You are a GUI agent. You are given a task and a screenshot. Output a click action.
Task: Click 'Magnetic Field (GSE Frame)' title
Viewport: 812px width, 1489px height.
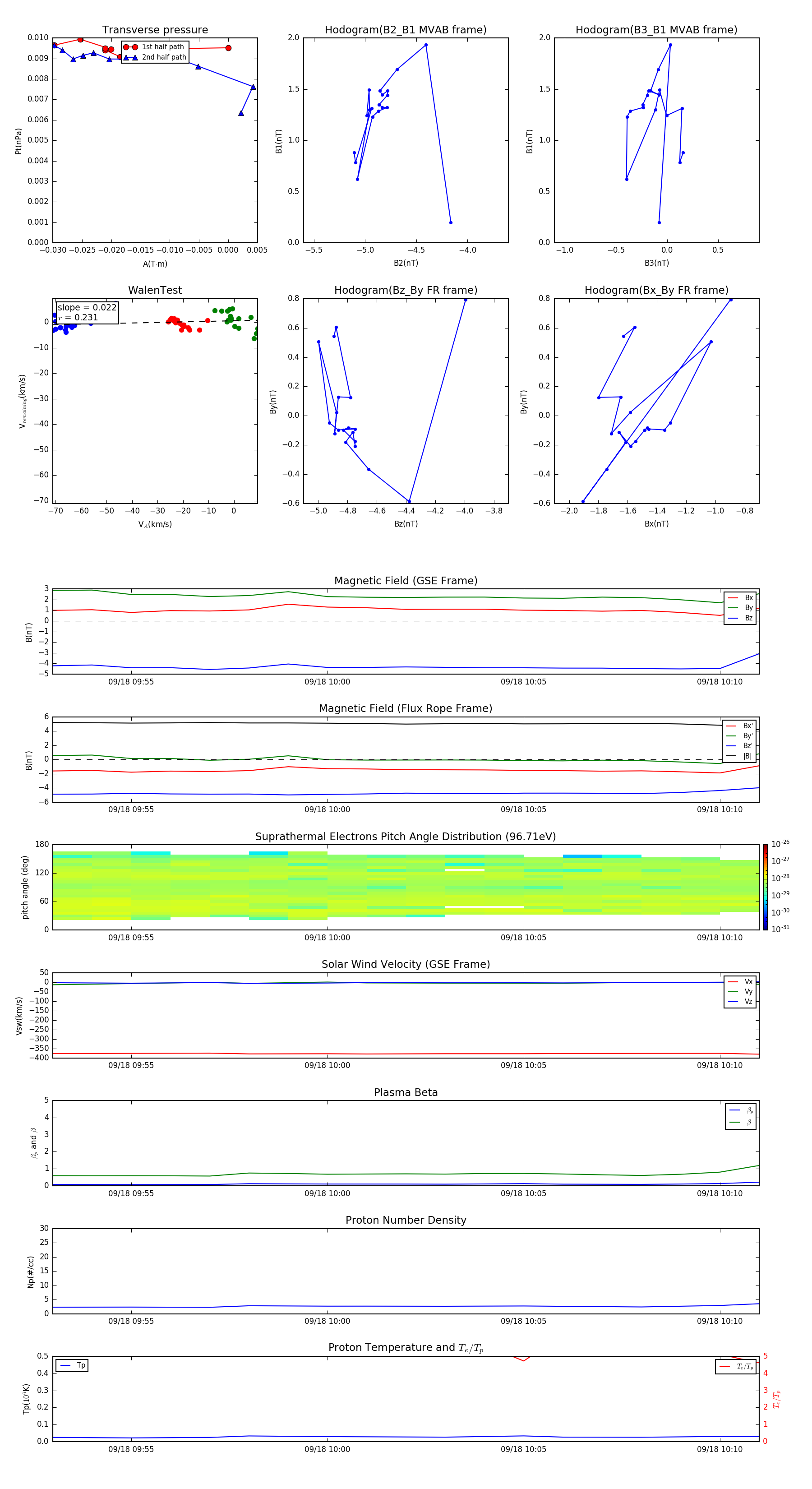(406, 581)
